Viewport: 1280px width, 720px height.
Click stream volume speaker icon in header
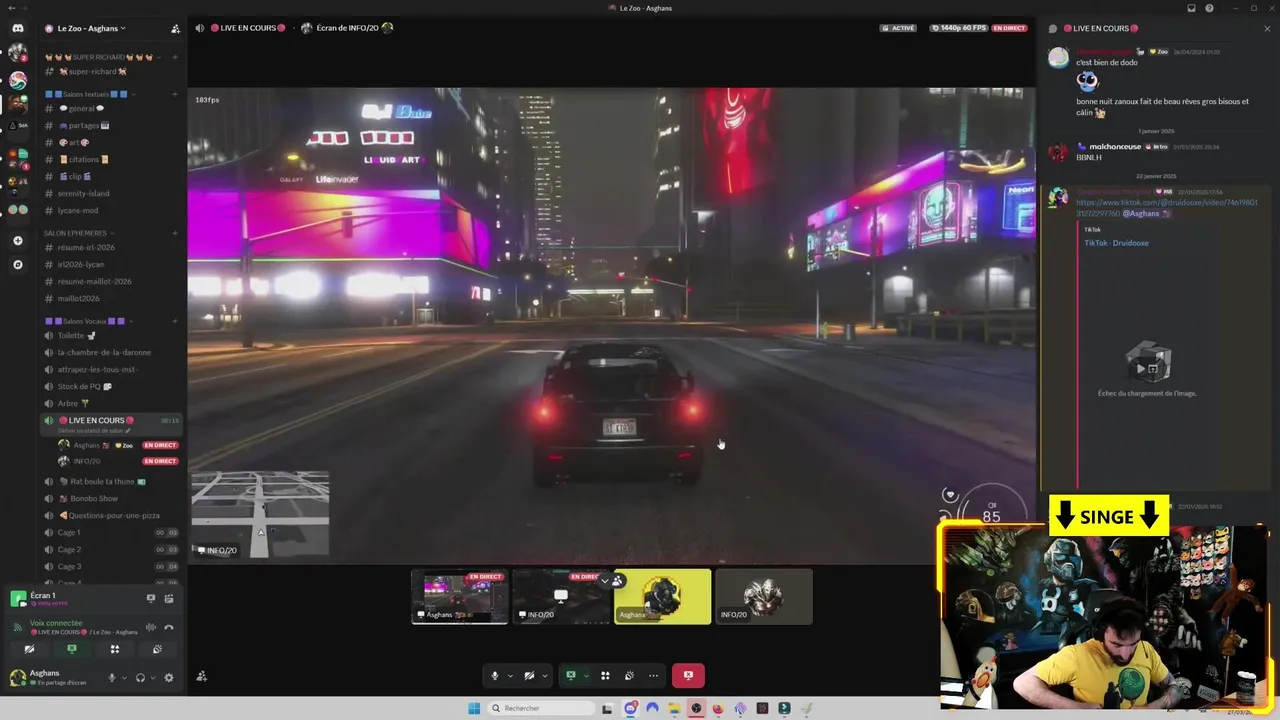tap(200, 28)
